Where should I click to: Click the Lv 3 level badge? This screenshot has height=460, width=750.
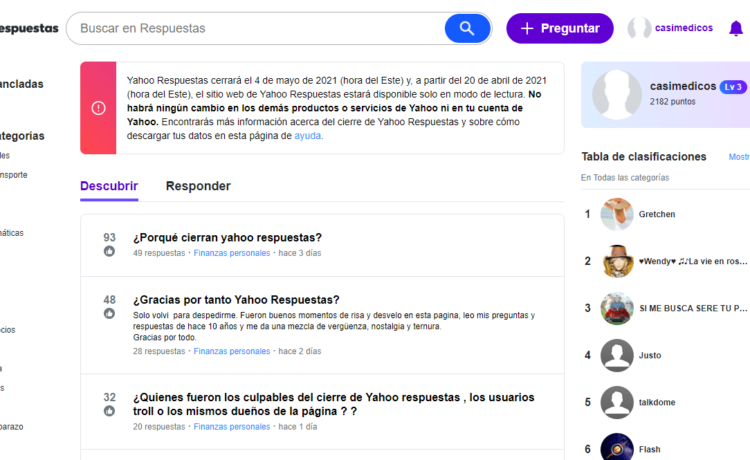(x=733, y=87)
